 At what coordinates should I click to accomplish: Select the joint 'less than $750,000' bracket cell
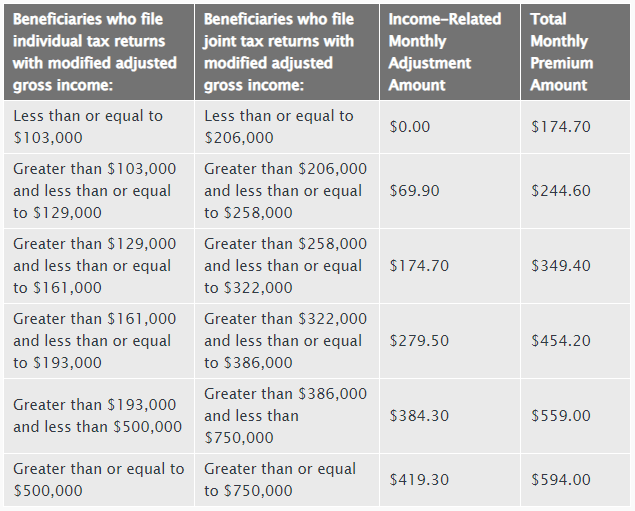pos(287,416)
